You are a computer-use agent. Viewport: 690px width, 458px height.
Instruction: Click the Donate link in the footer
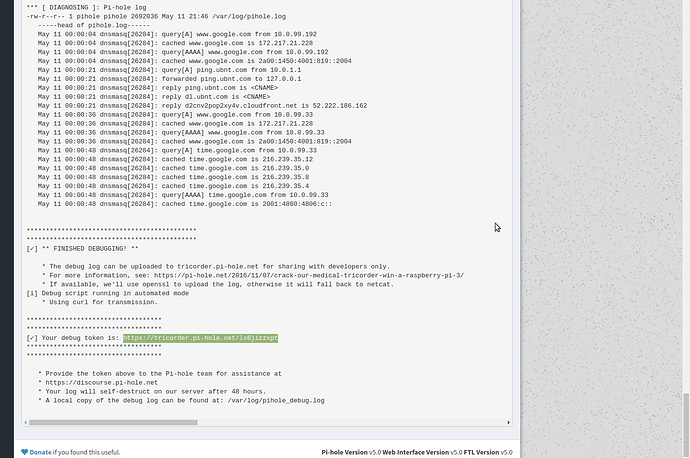coord(41,452)
